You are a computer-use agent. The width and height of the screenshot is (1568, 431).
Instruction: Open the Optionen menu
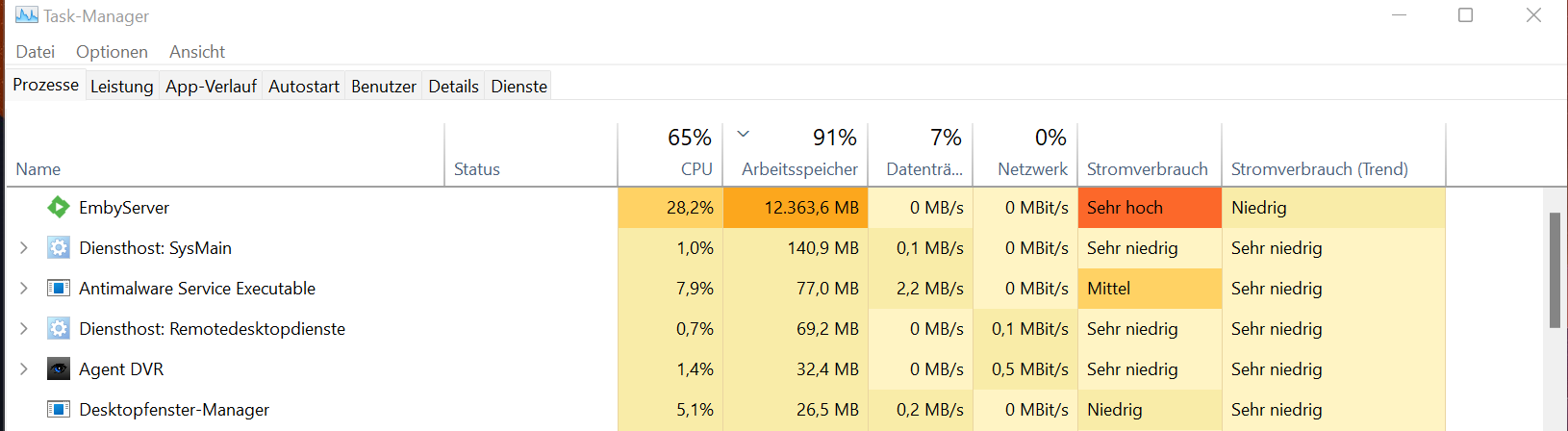[112, 52]
